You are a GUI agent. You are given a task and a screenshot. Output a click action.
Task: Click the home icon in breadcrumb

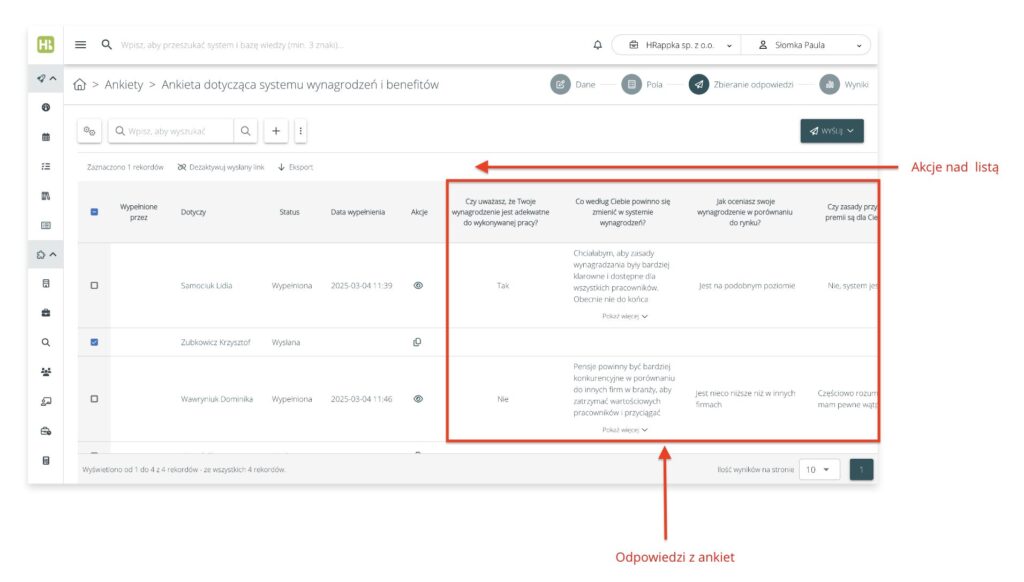pos(80,85)
